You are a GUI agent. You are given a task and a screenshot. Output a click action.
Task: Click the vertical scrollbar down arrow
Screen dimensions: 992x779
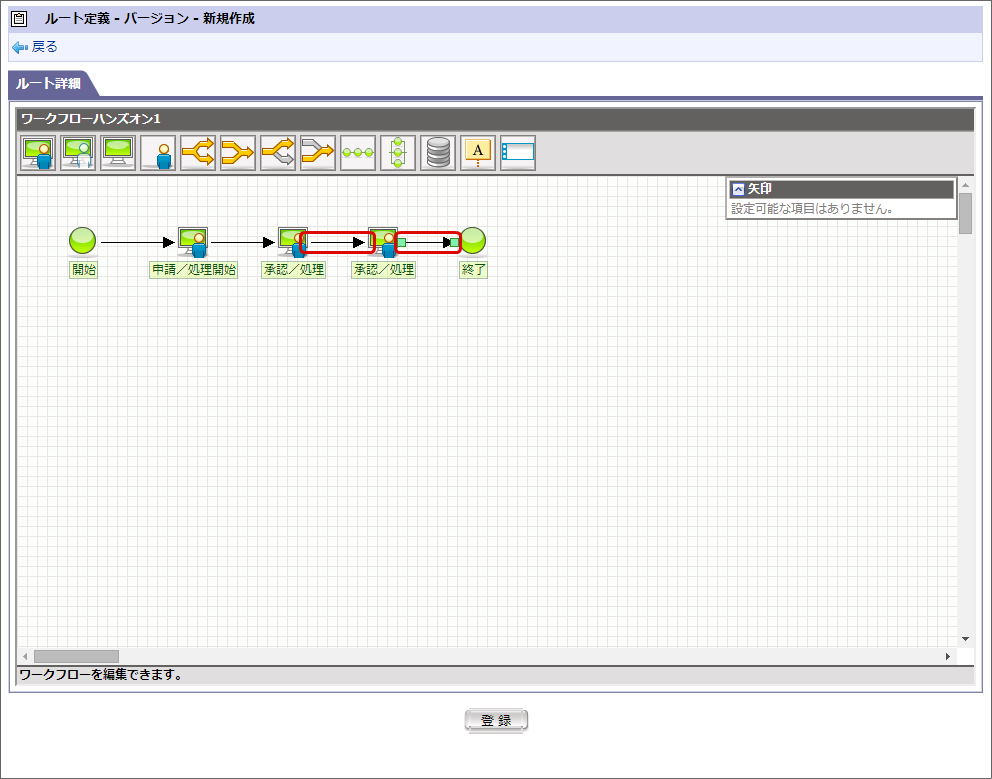pos(965,639)
